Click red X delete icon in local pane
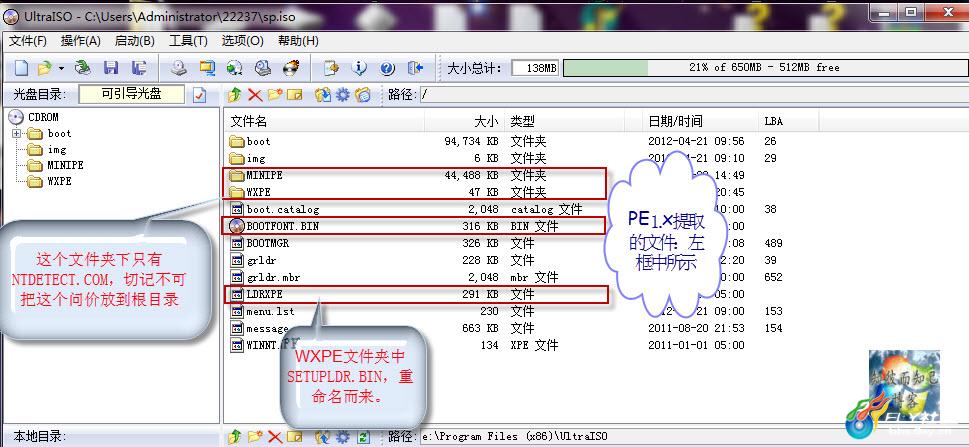 275,437
